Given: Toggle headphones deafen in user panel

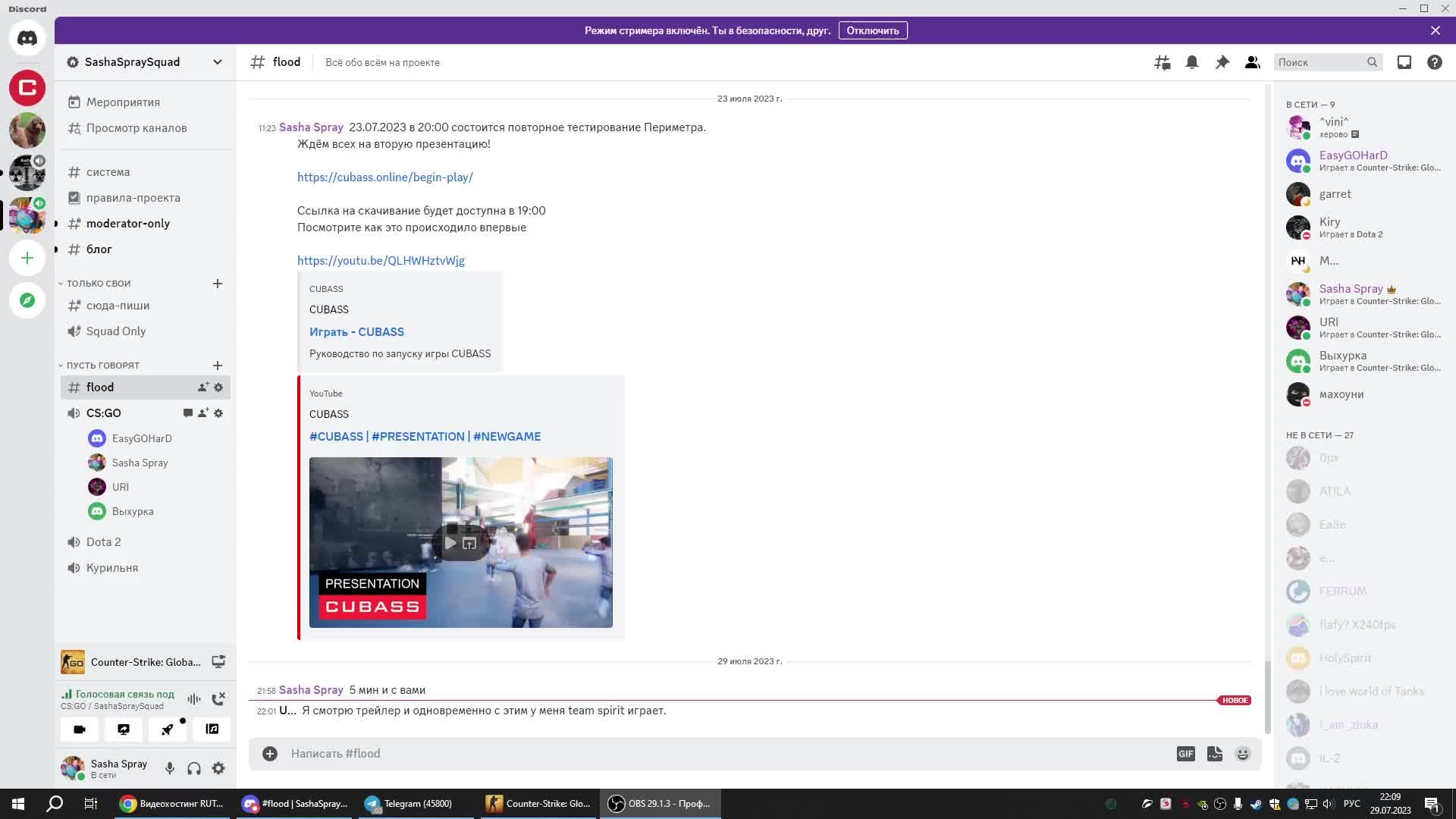Looking at the screenshot, I should 194,768.
